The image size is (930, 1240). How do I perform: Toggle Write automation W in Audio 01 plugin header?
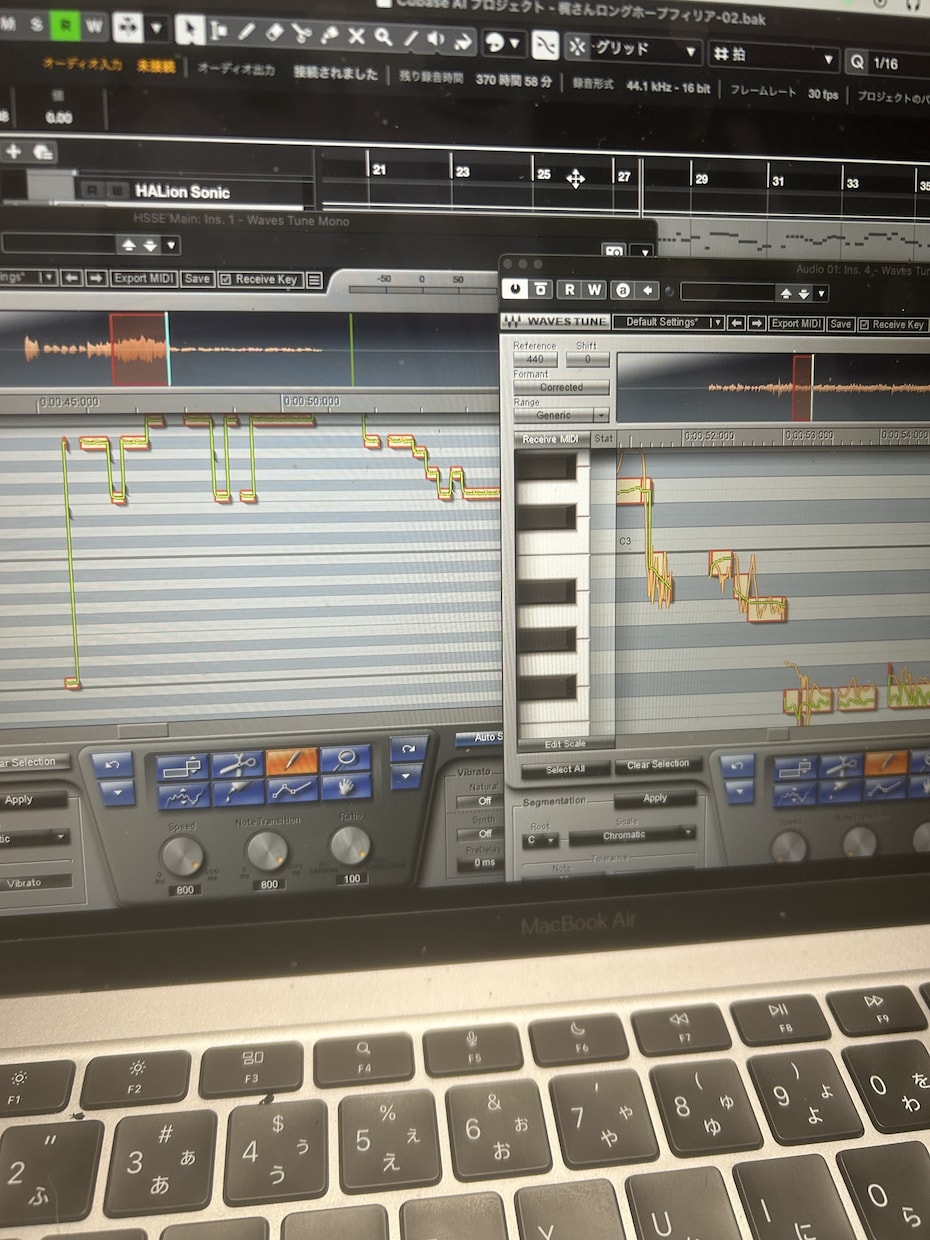pyautogui.click(x=593, y=290)
